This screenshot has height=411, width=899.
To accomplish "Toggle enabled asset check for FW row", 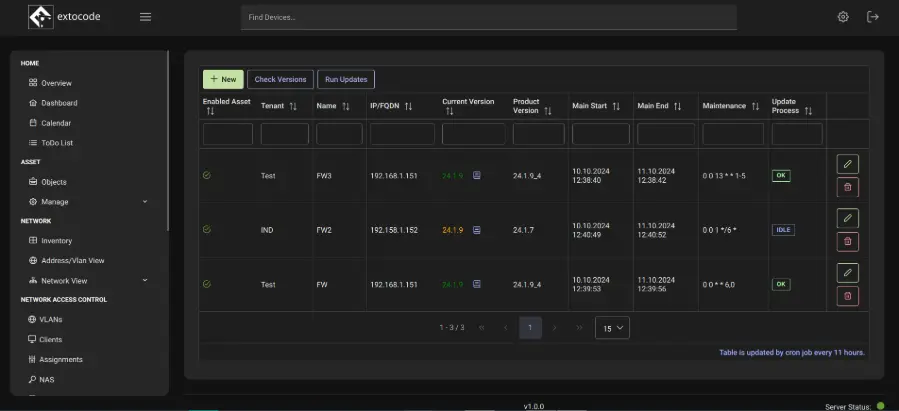I will pos(207,284).
